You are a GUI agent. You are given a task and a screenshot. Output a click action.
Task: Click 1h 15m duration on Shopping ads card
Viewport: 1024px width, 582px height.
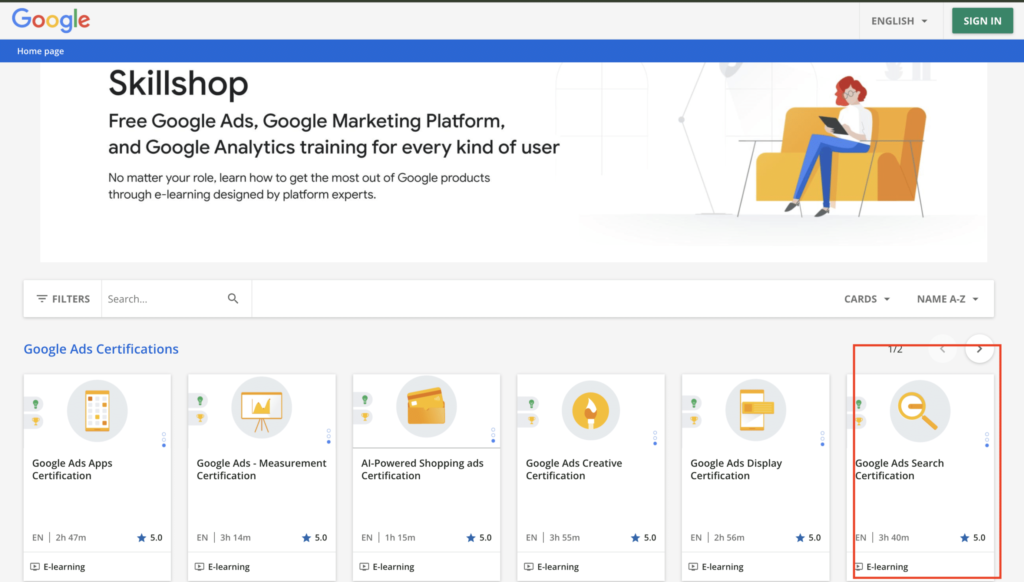[x=400, y=538]
